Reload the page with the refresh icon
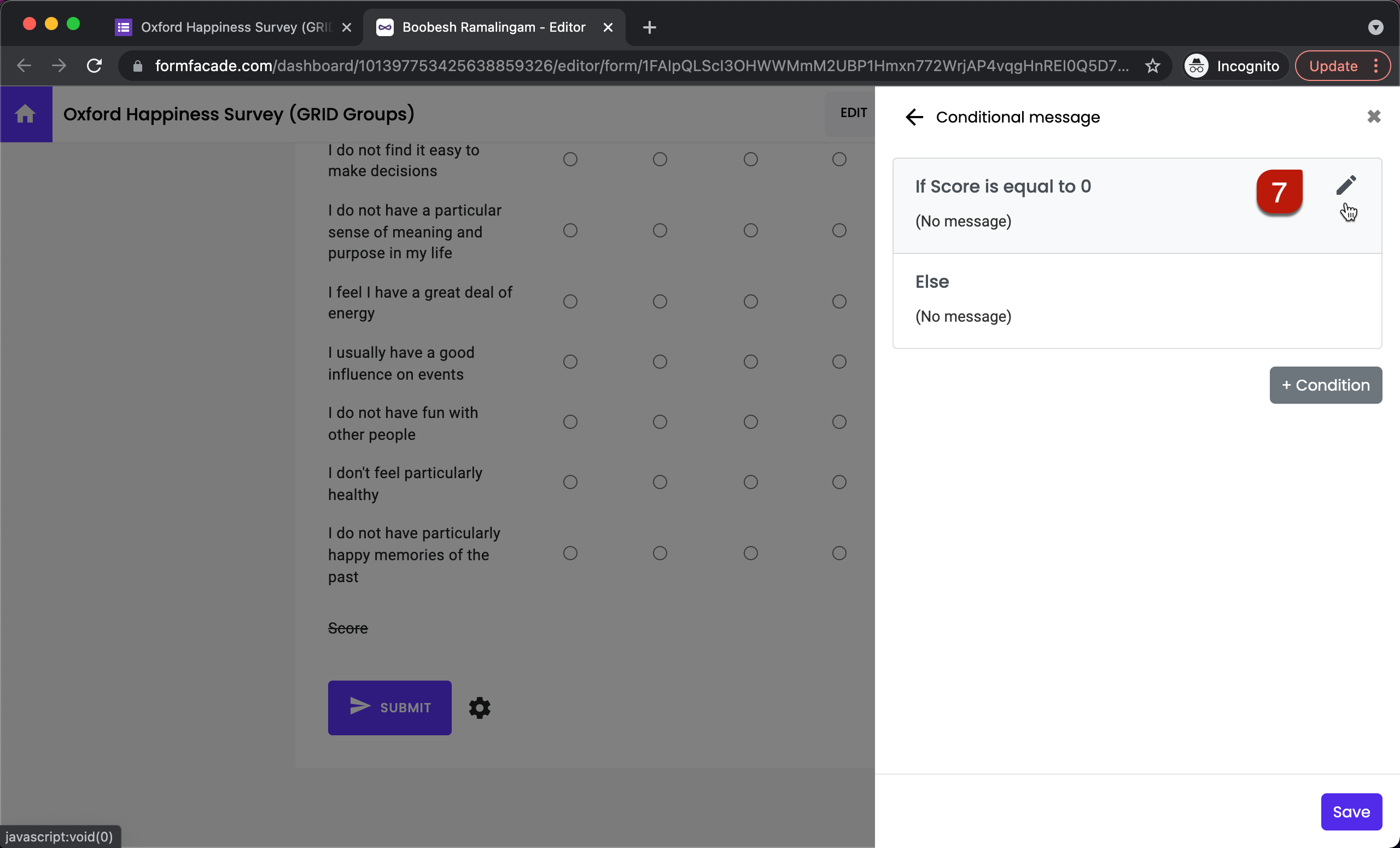The image size is (1400, 848). click(94, 65)
